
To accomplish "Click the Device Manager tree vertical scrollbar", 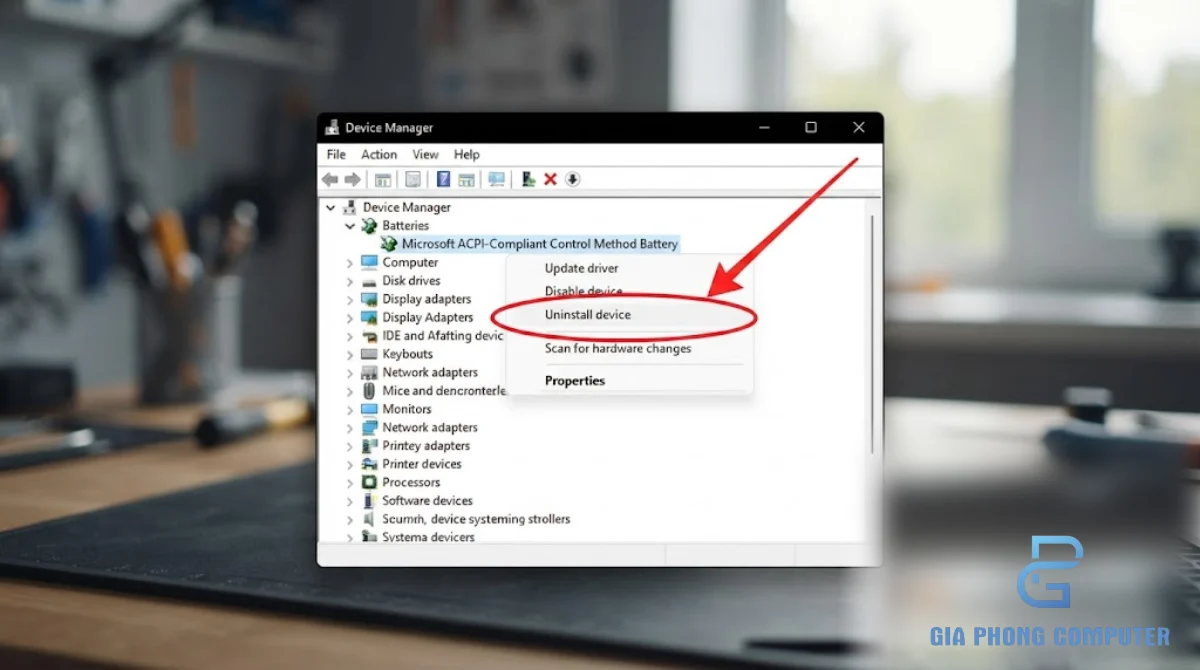I will click(873, 335).
